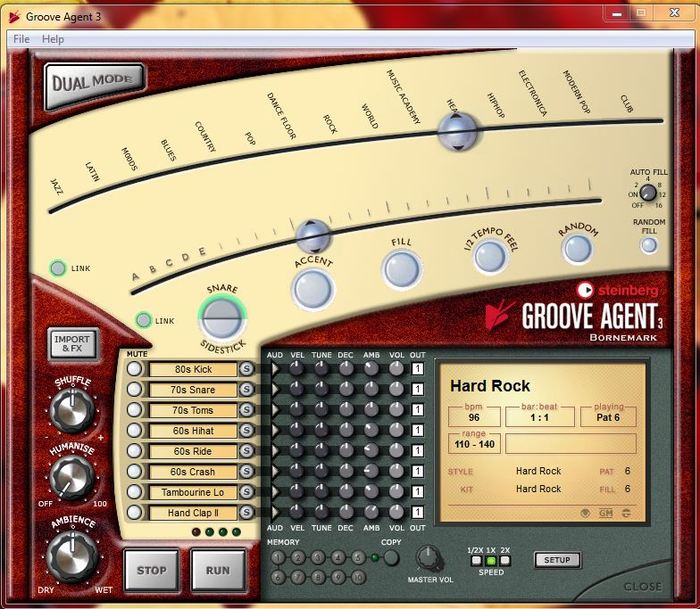Image resolution: width=700 pixels, height=609 pixels.
Task: Toggle the upper LINK button near the style slider
Action: (x=58, y=268)
